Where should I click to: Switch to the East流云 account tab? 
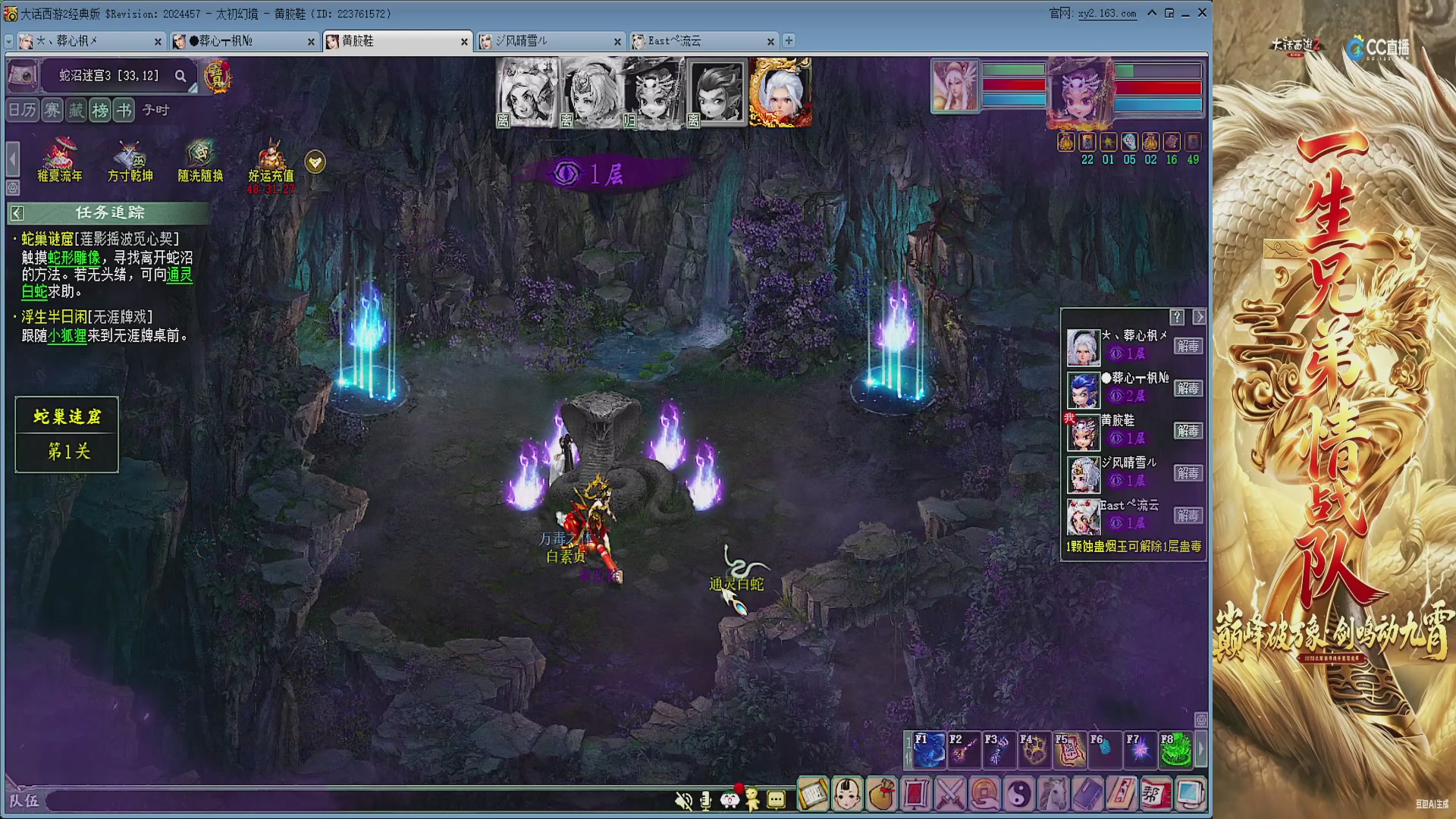coord(704,41)
